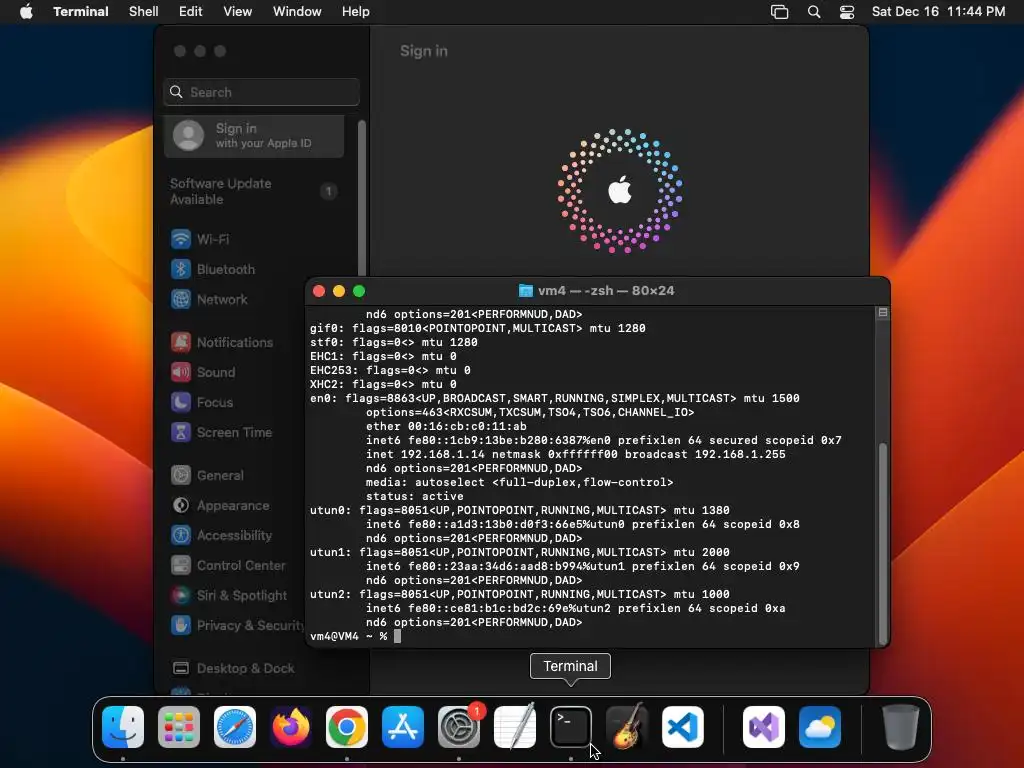The image size is (1024, 768).
Task: Open Visual Studio Code from the dock
Action: 683,727
